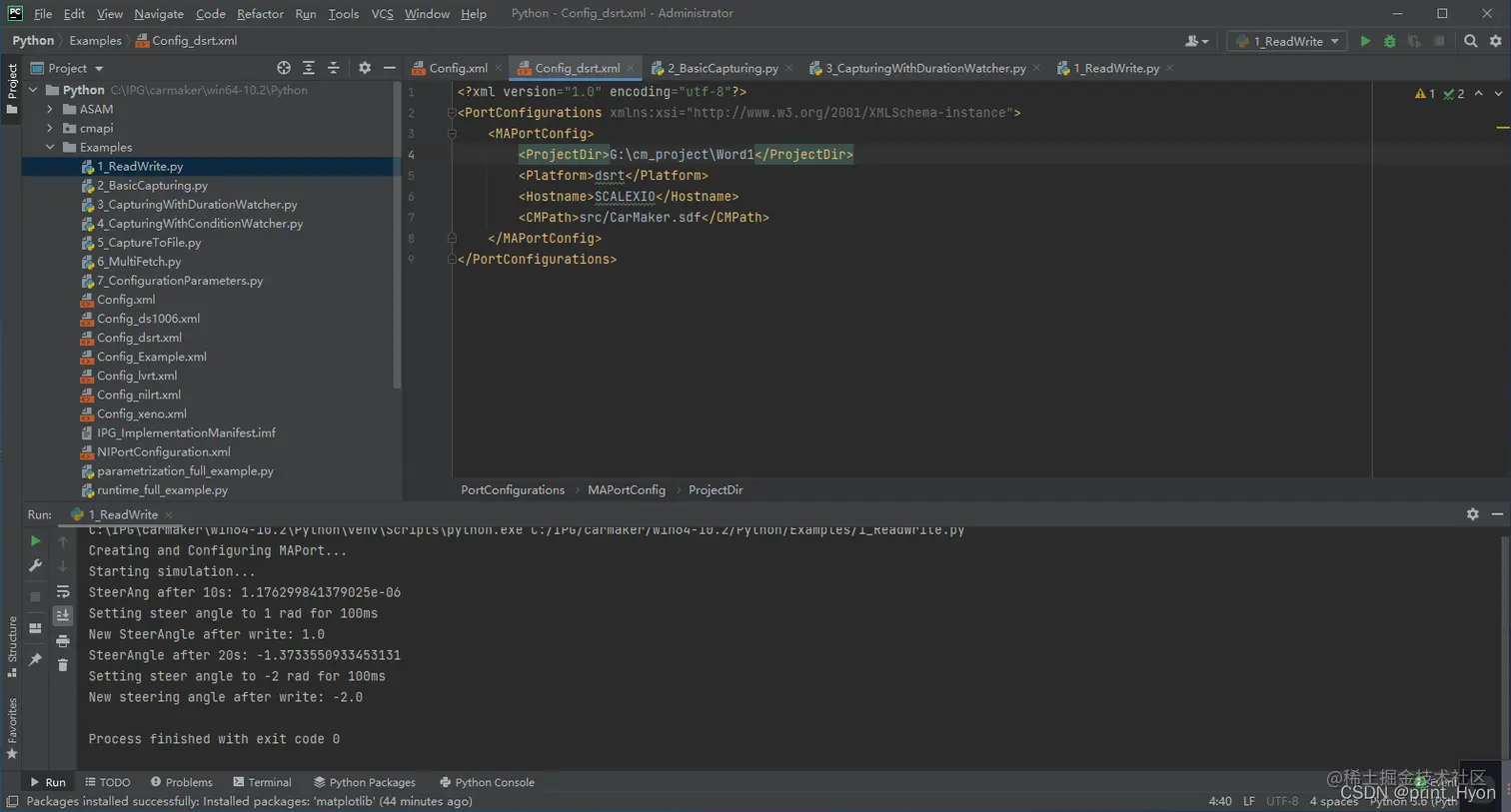The image size is (1511, 812).
Task: Open Project panel gear options
Action: (x=365, y=68)
